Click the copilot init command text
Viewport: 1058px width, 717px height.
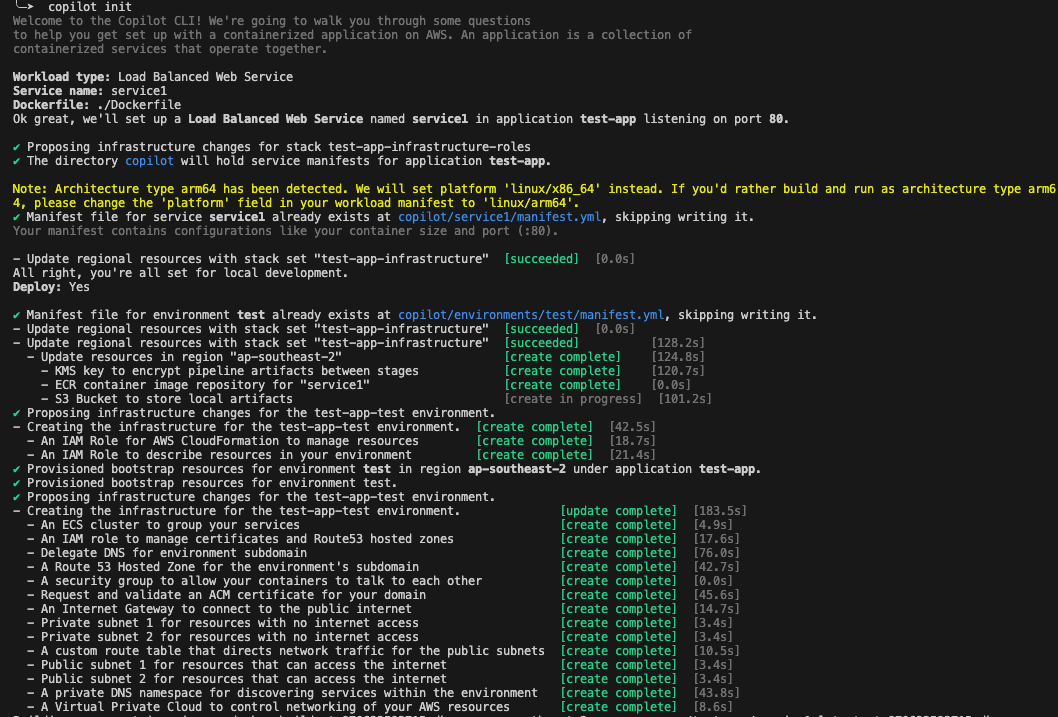point(86,5)
